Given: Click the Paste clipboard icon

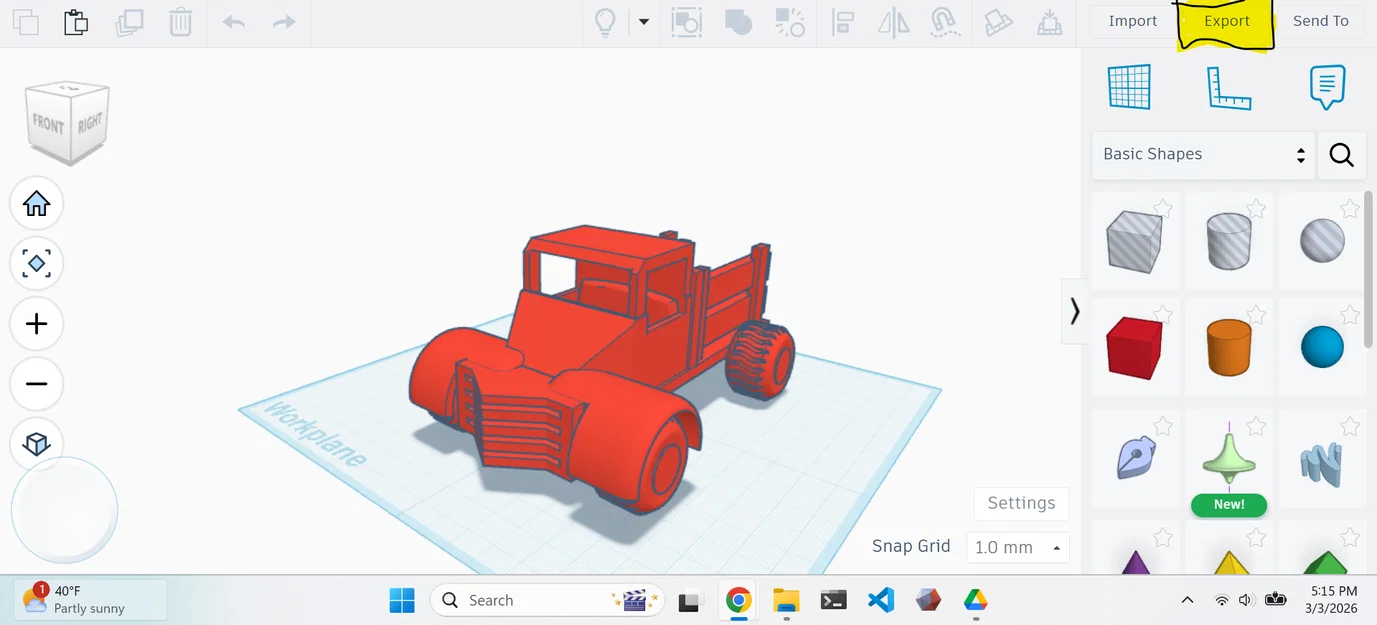Looking at the screenshot, I should point(76,22).
